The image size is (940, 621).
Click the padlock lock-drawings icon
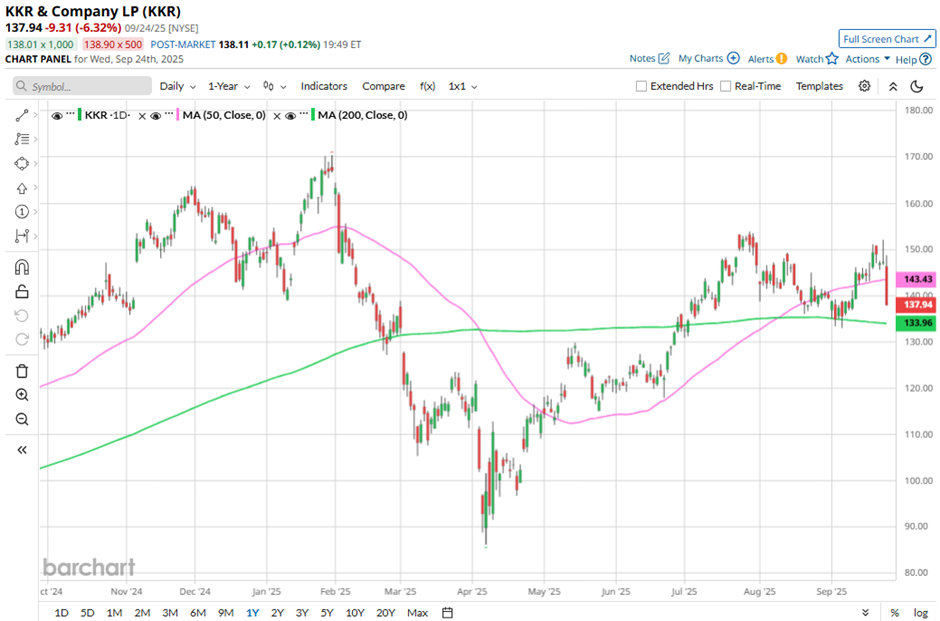(22, 292)
